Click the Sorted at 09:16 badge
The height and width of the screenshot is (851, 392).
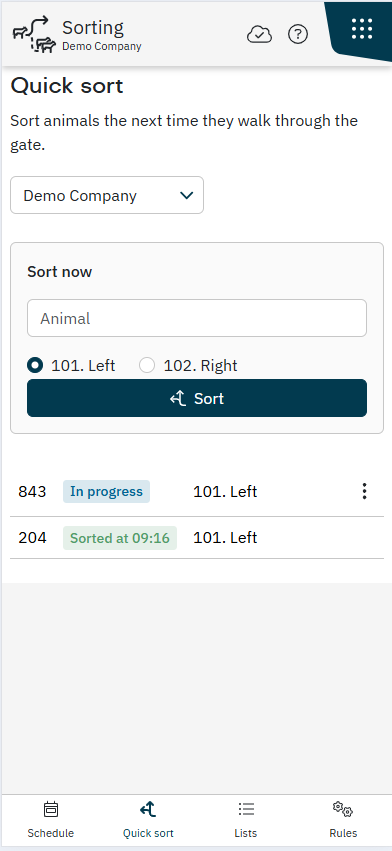pyautogui.click(x=120, y=538)
